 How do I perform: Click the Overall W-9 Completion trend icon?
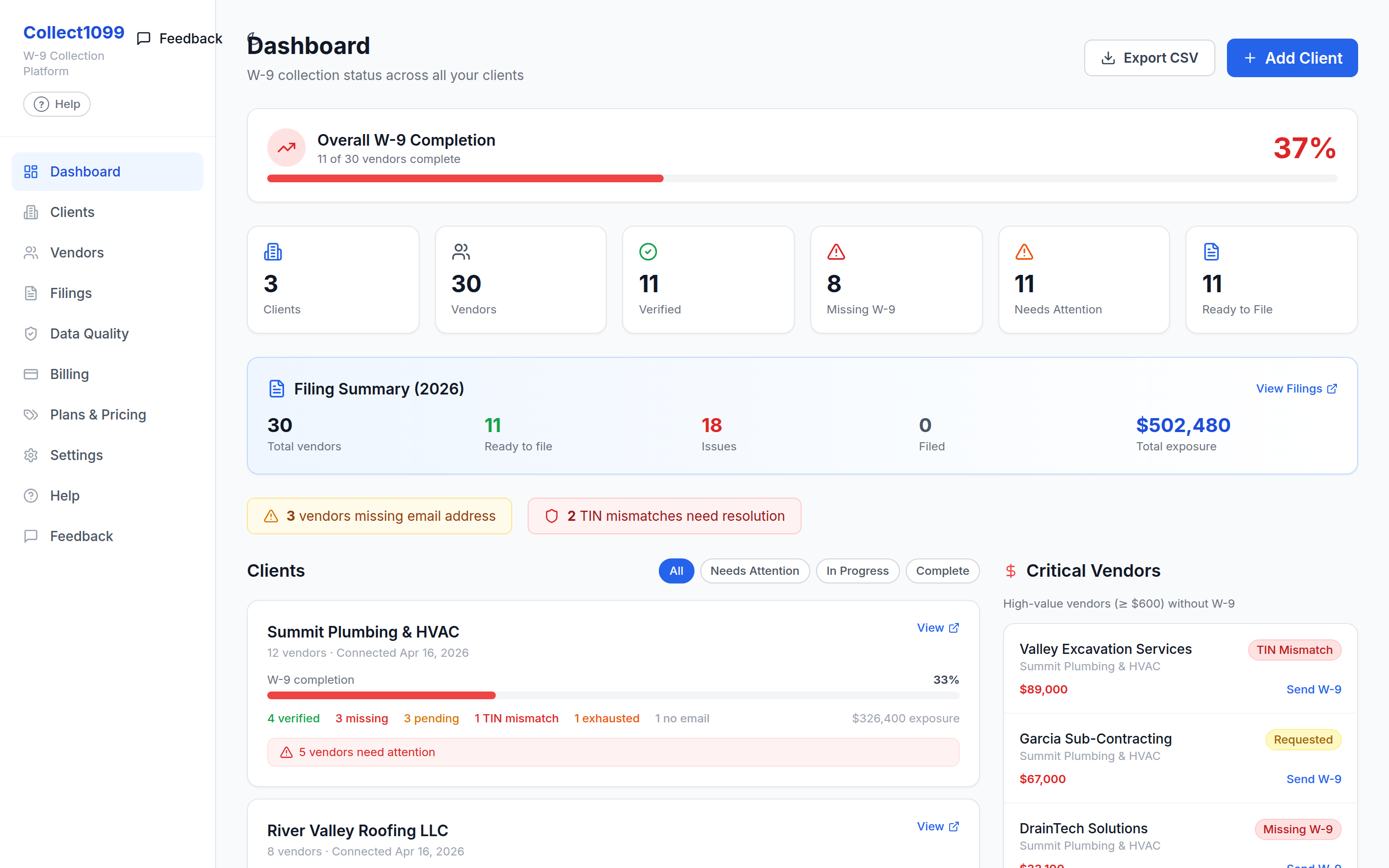286,148
